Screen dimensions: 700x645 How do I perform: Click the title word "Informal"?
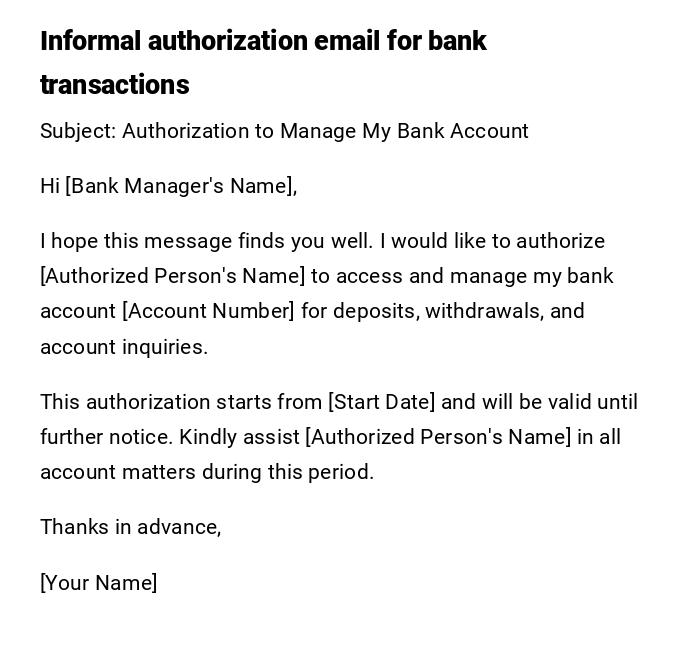(91, 41)
